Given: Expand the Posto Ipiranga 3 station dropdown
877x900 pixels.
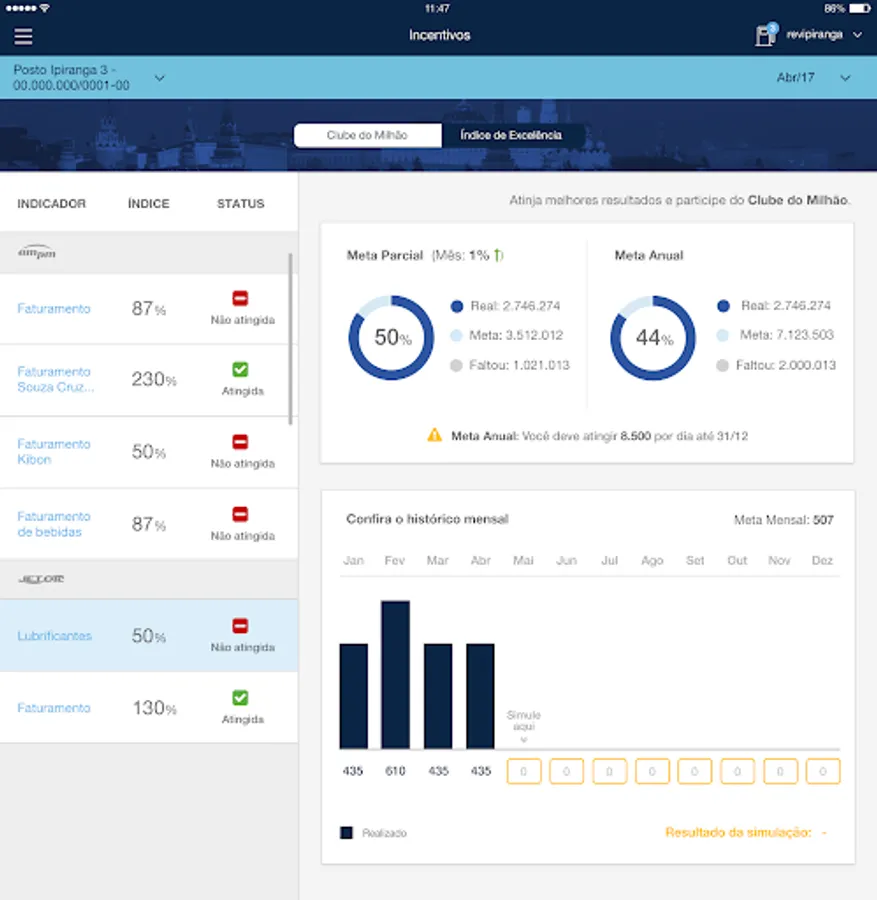Looking at the screenshot, I should tap(160, 77).
